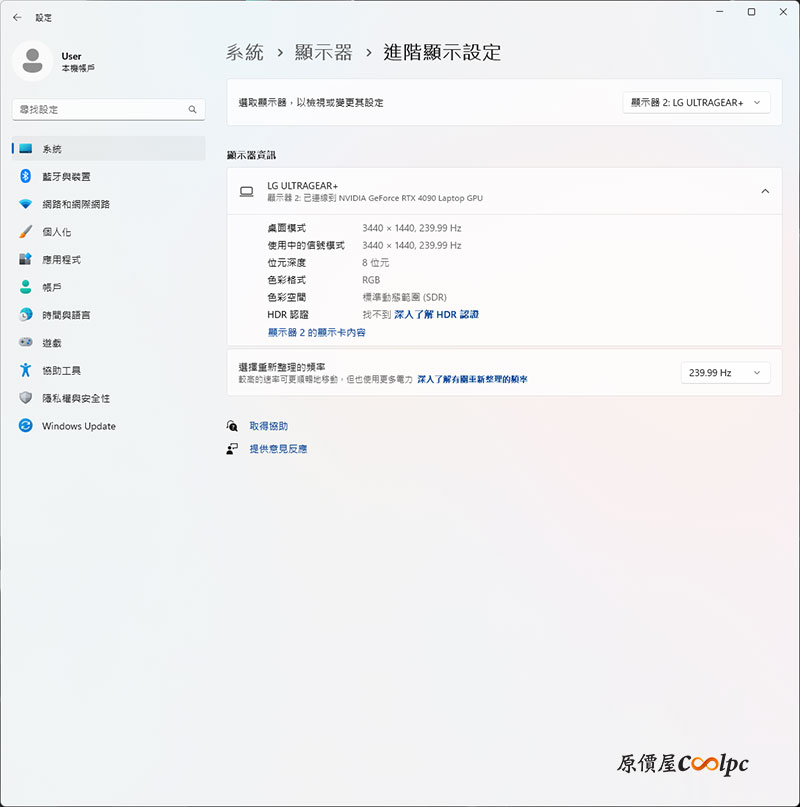Minimize the Settings window
Viewport: 800px width, 807px height.
720,11
